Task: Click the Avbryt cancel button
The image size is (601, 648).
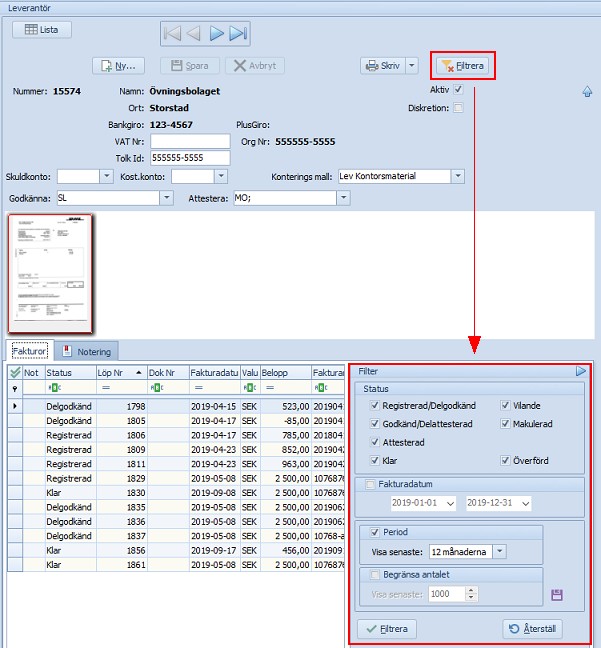Action: (x=255, y=66)
